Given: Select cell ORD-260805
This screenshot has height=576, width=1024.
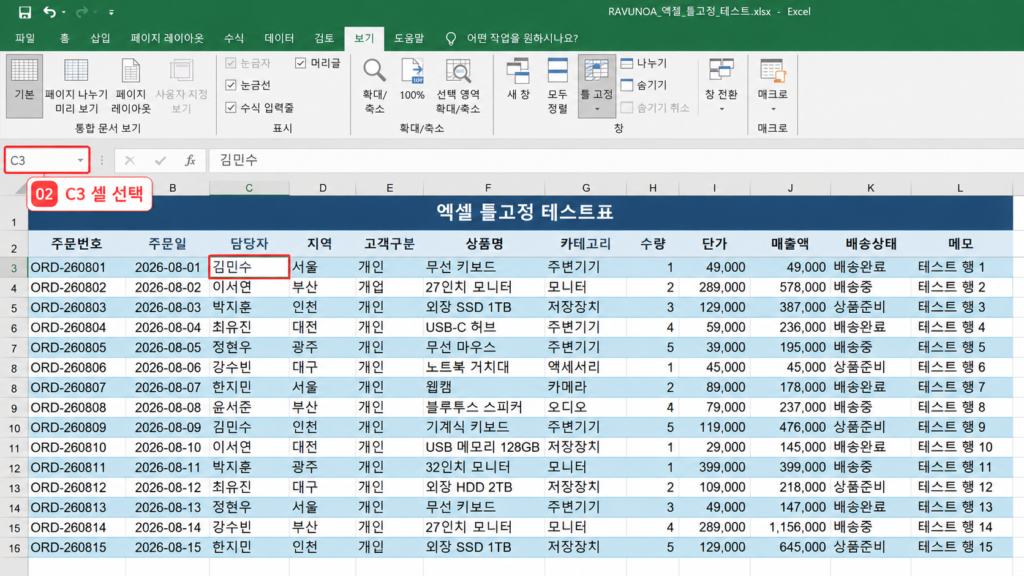Looking at the screenshot, I should 76,347.
